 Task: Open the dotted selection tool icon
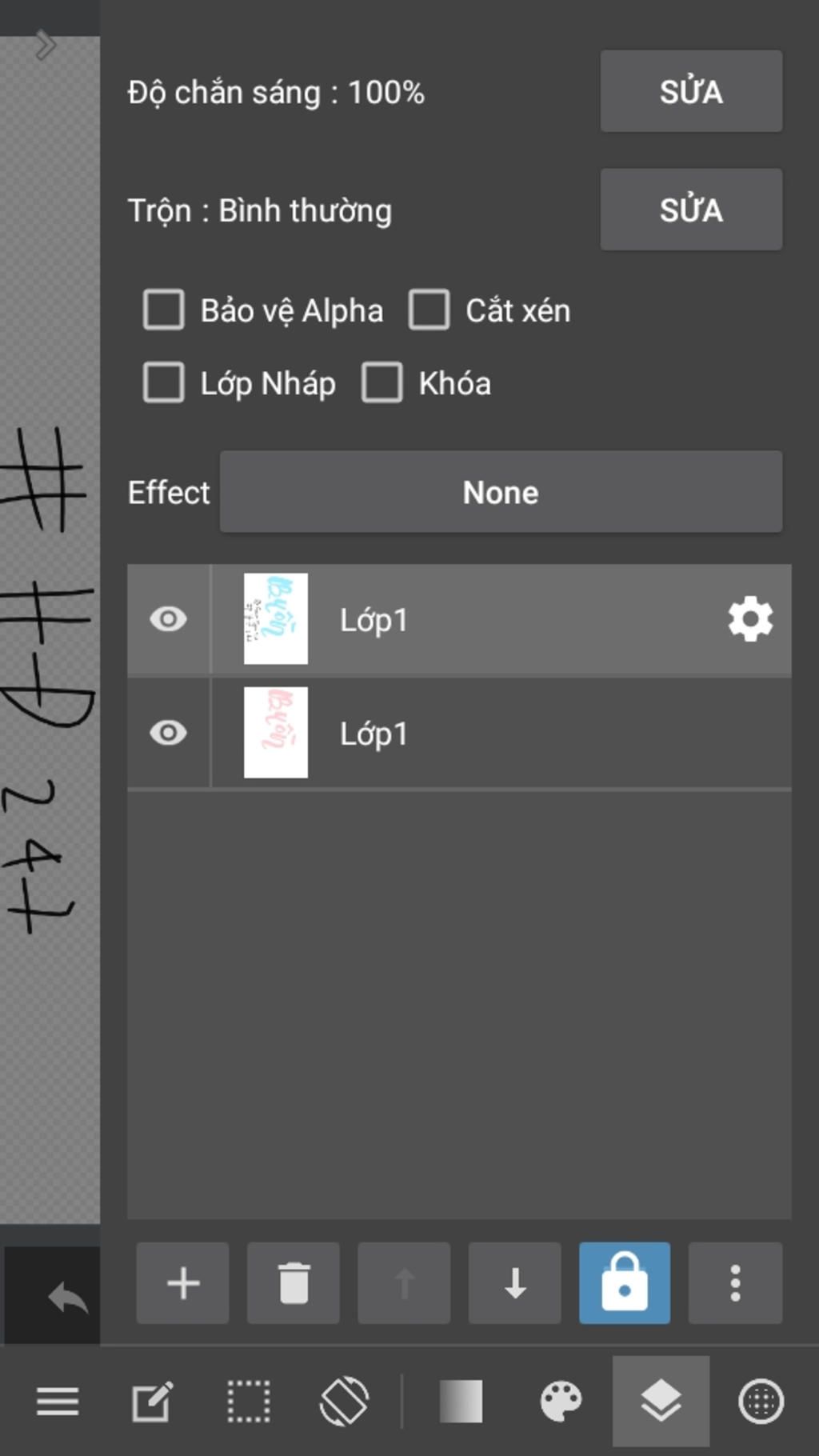coord(249,1402)
